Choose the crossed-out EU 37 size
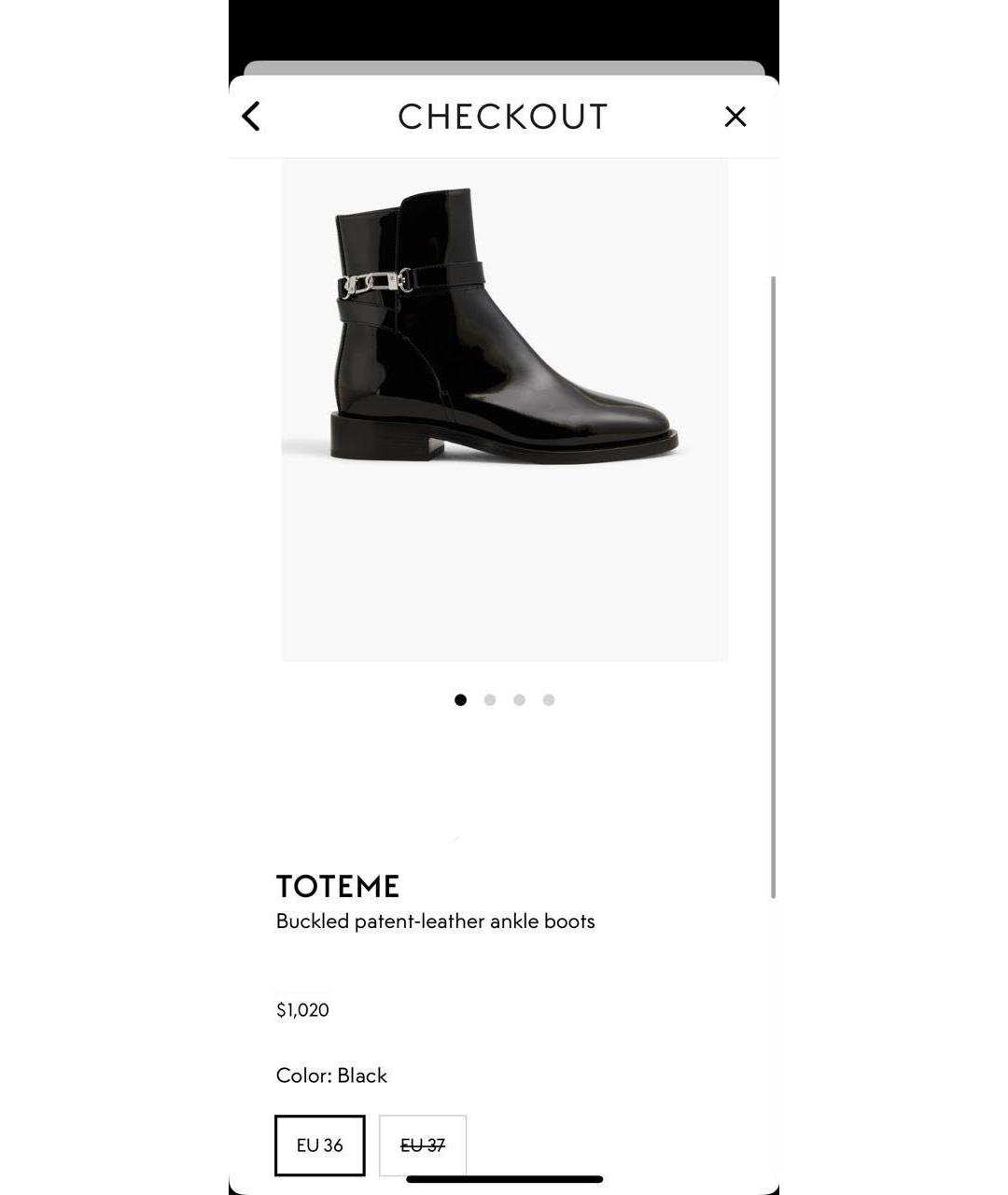The image size is (1008, 1195). pos(423,1146)
